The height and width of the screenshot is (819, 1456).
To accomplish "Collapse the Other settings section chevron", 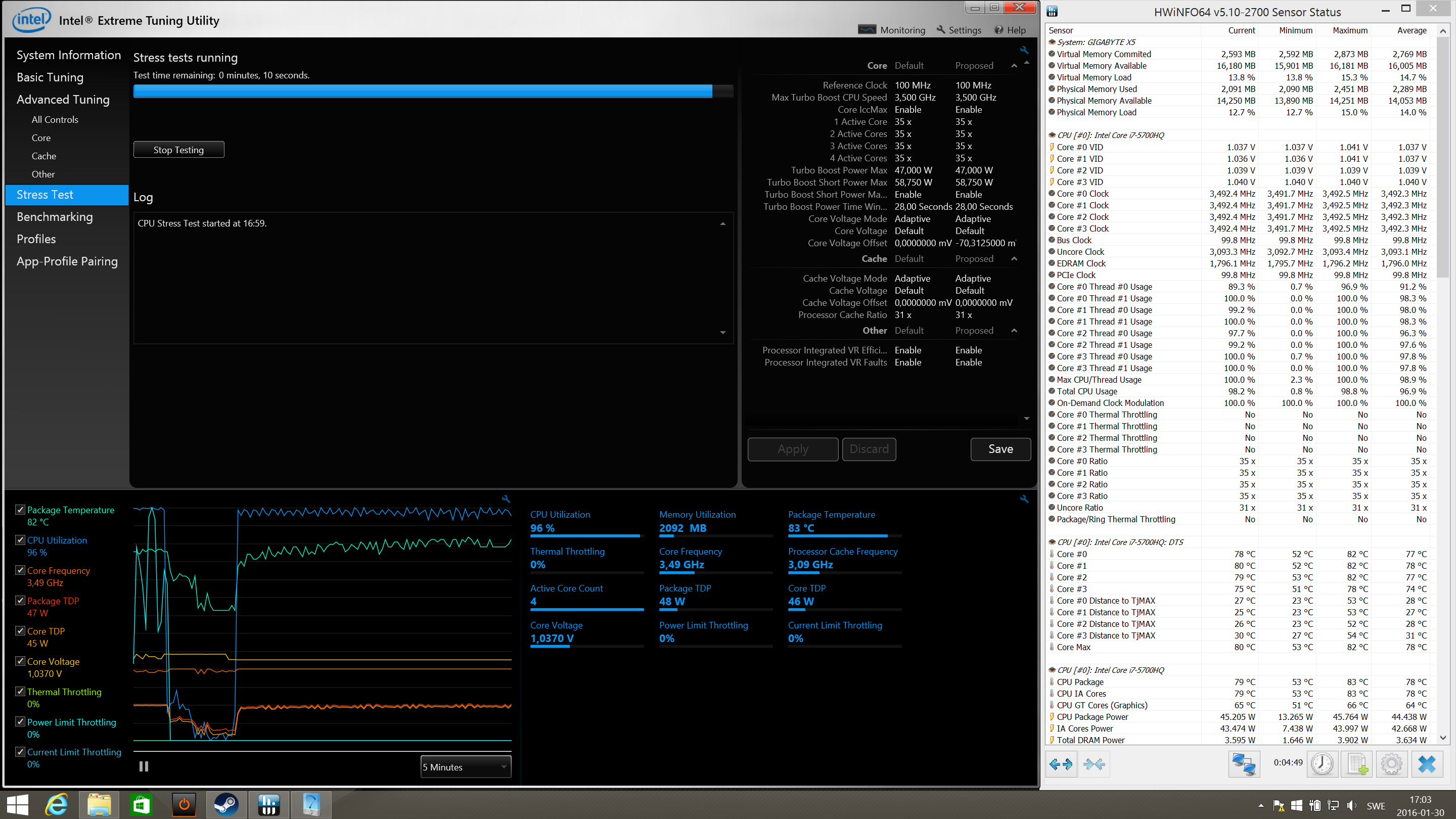I will point(1014,331).
